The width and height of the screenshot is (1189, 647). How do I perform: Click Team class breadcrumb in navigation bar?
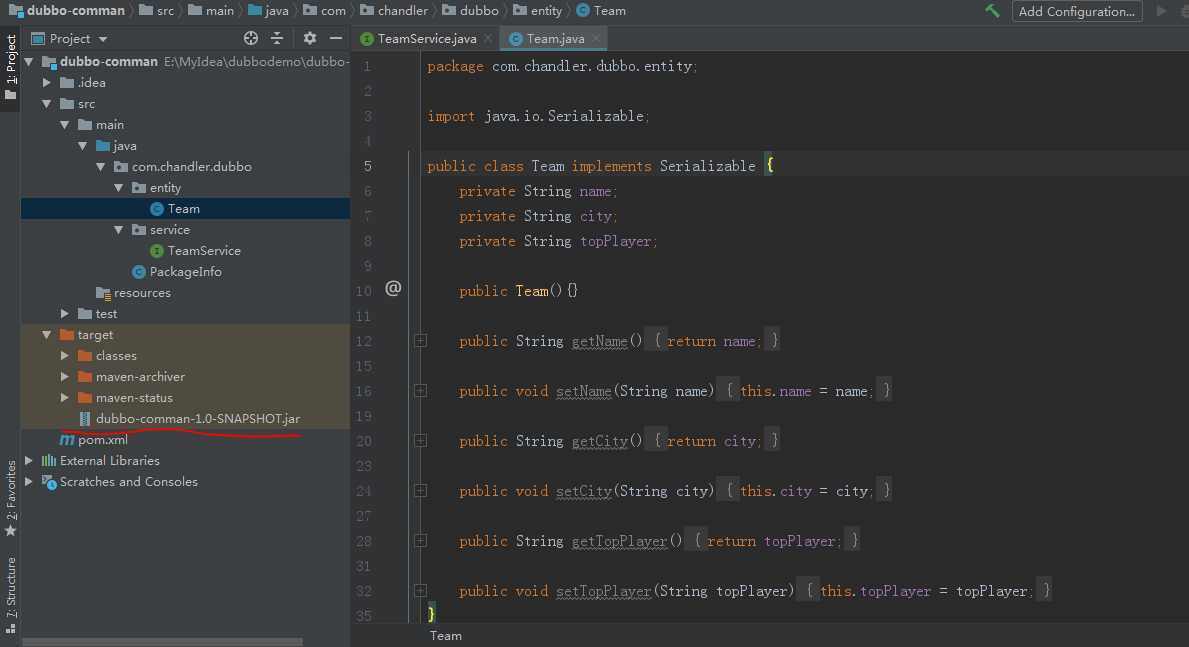[601, 11]
